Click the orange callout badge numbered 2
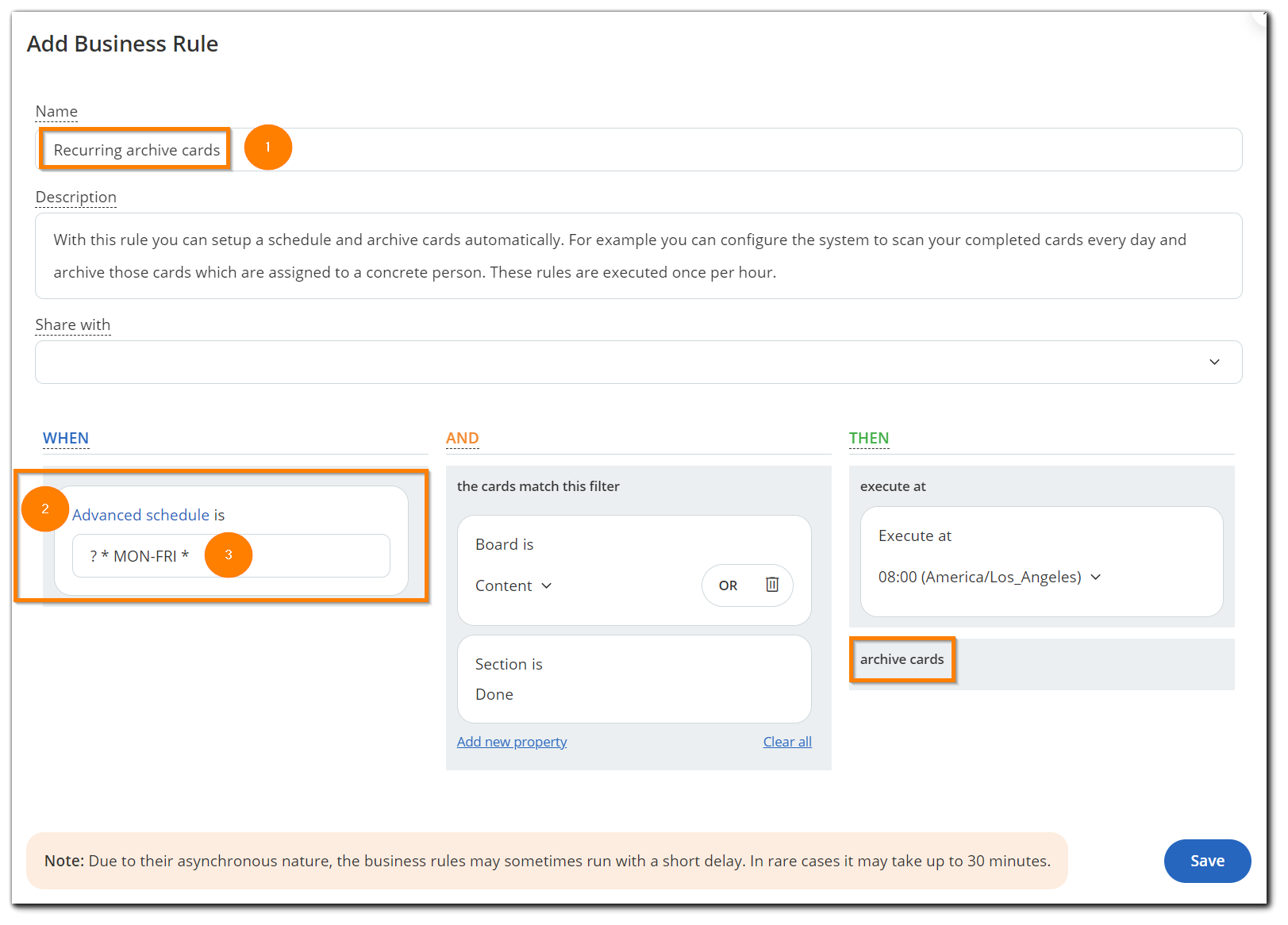 tap(45, 509)
